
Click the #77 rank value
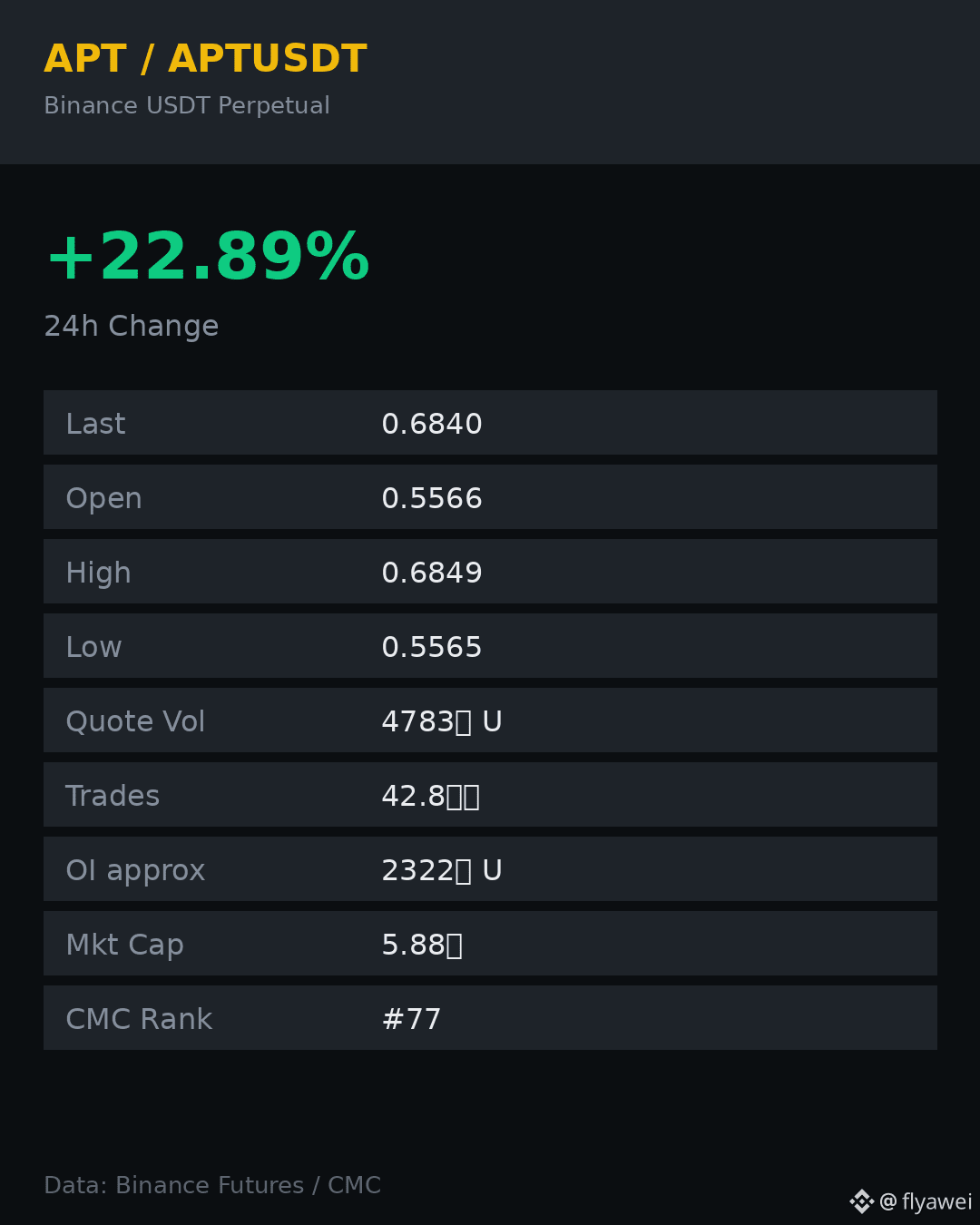[x=411, y=1019]
